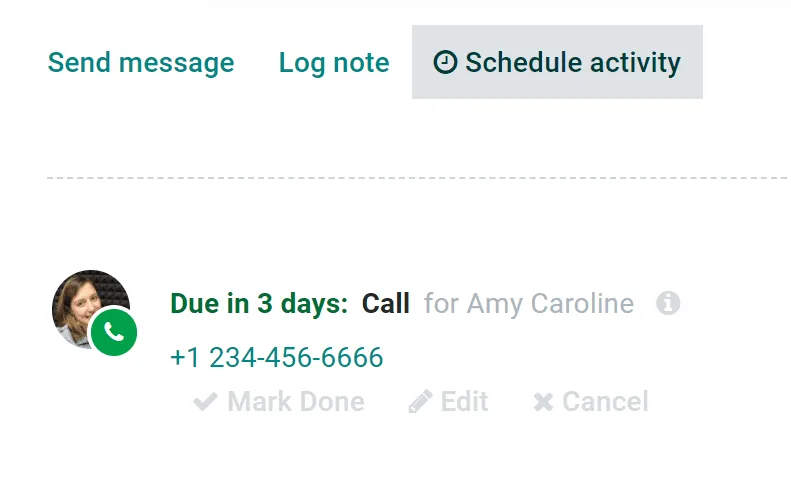The image size is (791, 500).
Task: Click the clock icon beside Schedule activity
Action: (x=445, y=63)
